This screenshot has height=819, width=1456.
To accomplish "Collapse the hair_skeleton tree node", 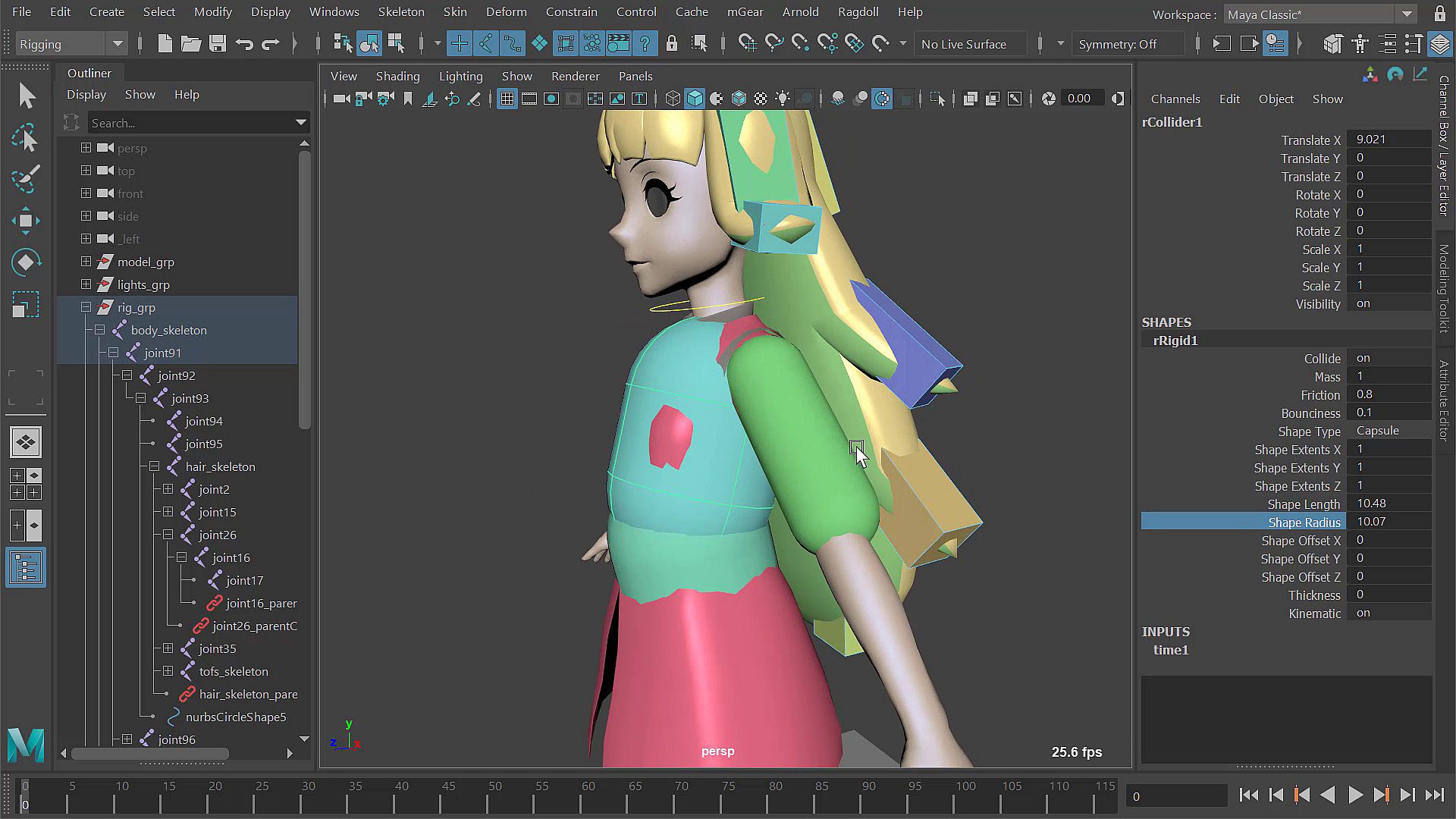I will pyautogui.click(x=154, y=466).
